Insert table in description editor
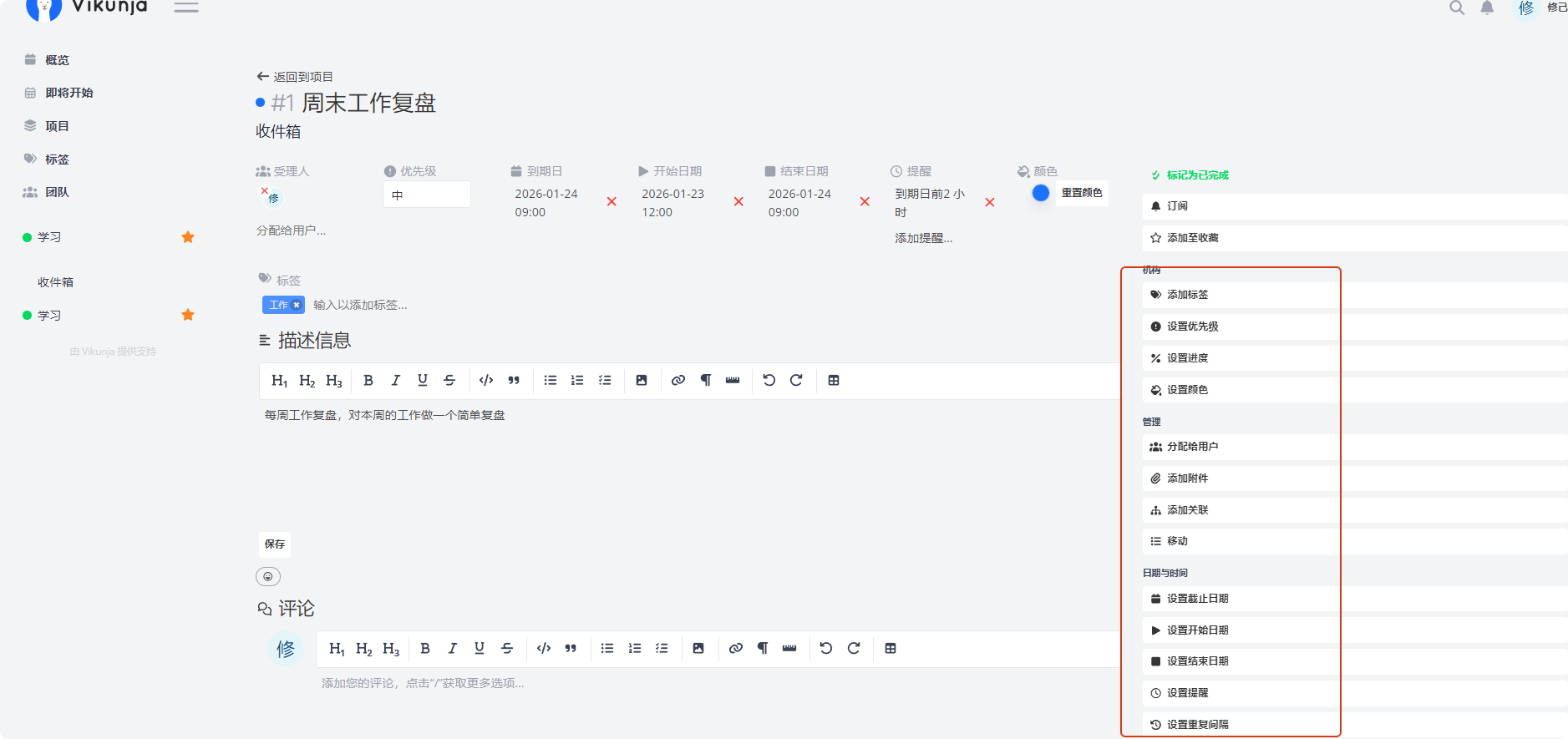 pyautogui.click(x=834, y=381)
